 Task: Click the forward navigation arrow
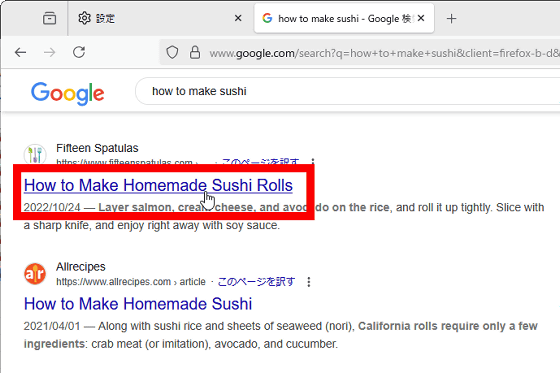pos(50,53)
